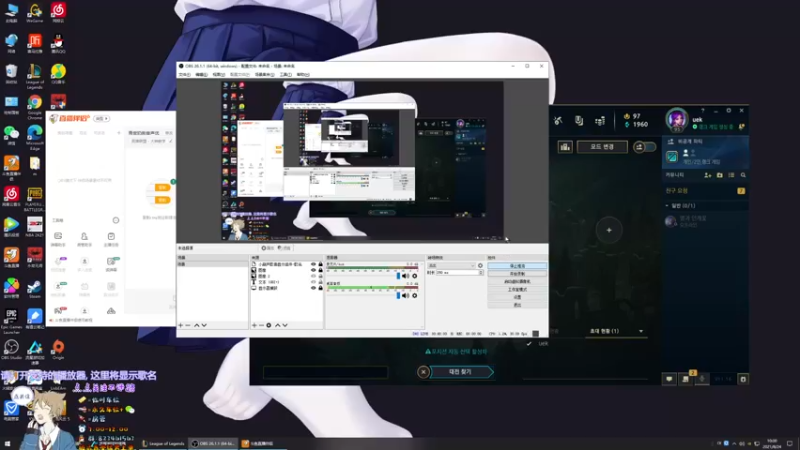This screenshot has height=450, width=800.
Task: Open the last OBS menu bar item
Action: 303,74
